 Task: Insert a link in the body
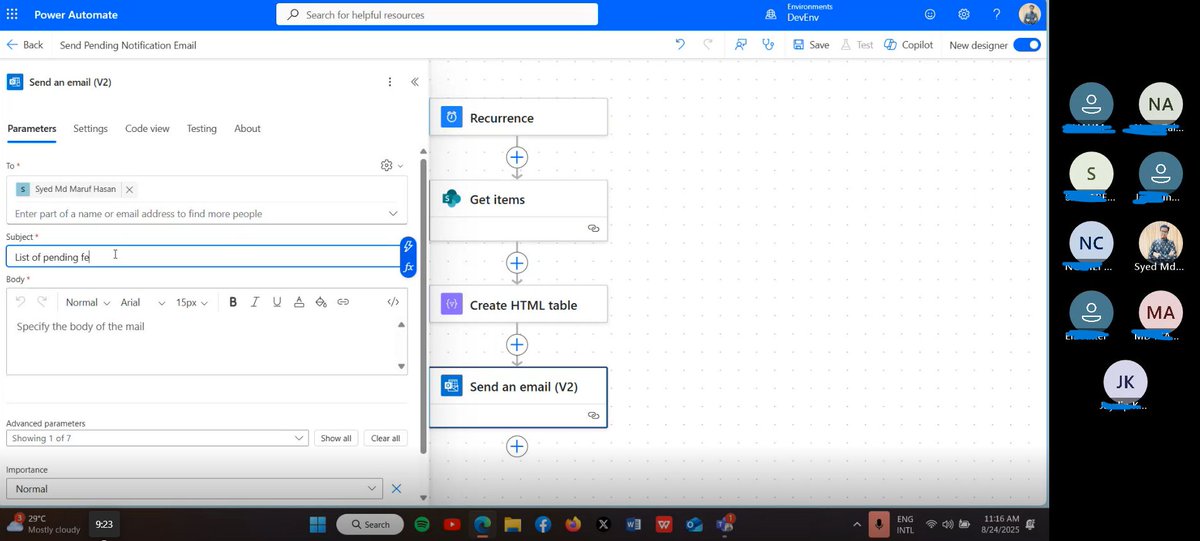(343, 302)
